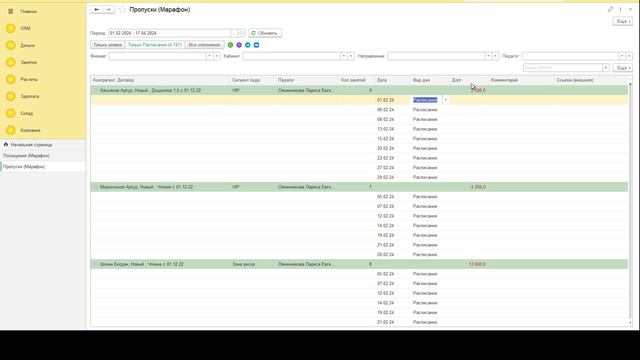640x360 pixels.
Task: Click the Комментарий column header
Action: [x=521, y=80]
